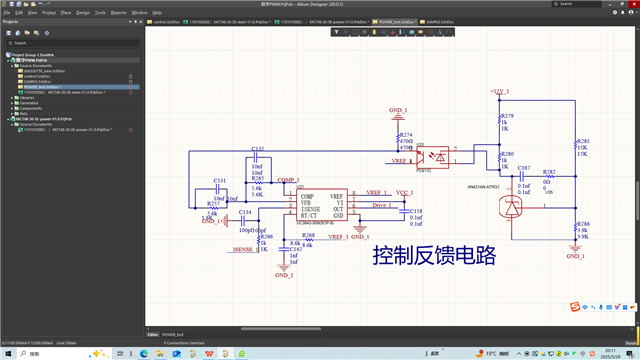Viewport: 640px width, 360px height.
Task: Open control.SchDoc in the project tree
Action: 37,76
